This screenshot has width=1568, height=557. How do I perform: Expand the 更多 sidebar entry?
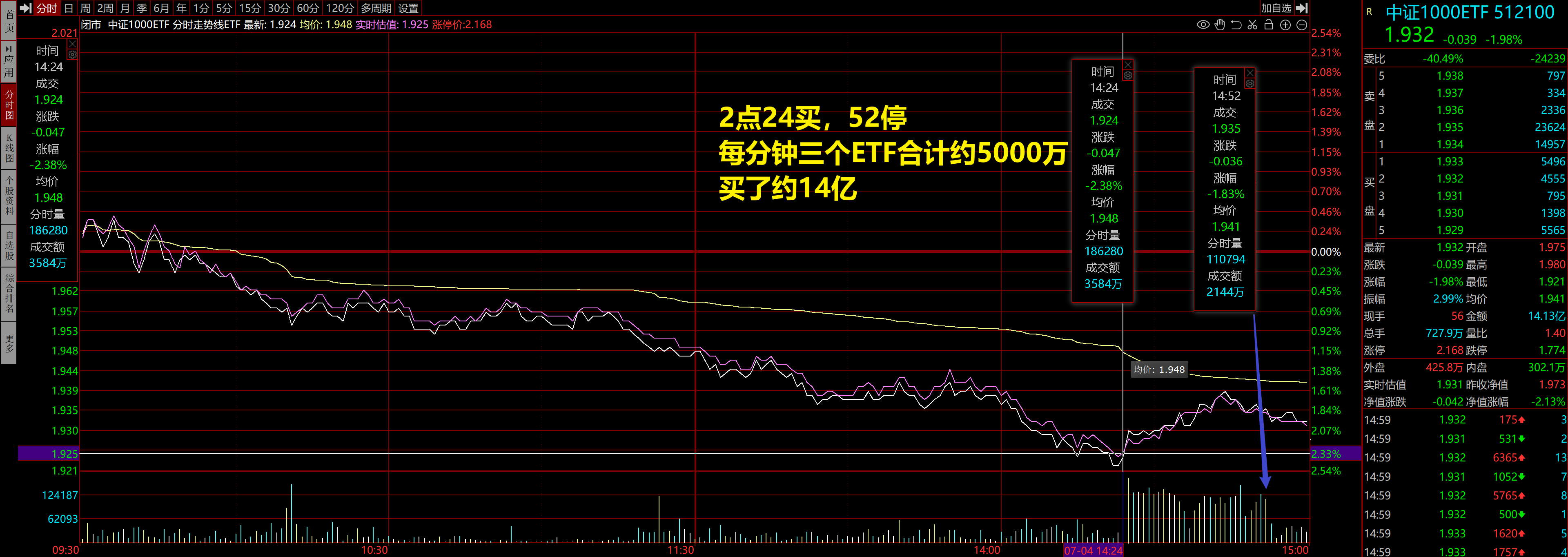9,343
